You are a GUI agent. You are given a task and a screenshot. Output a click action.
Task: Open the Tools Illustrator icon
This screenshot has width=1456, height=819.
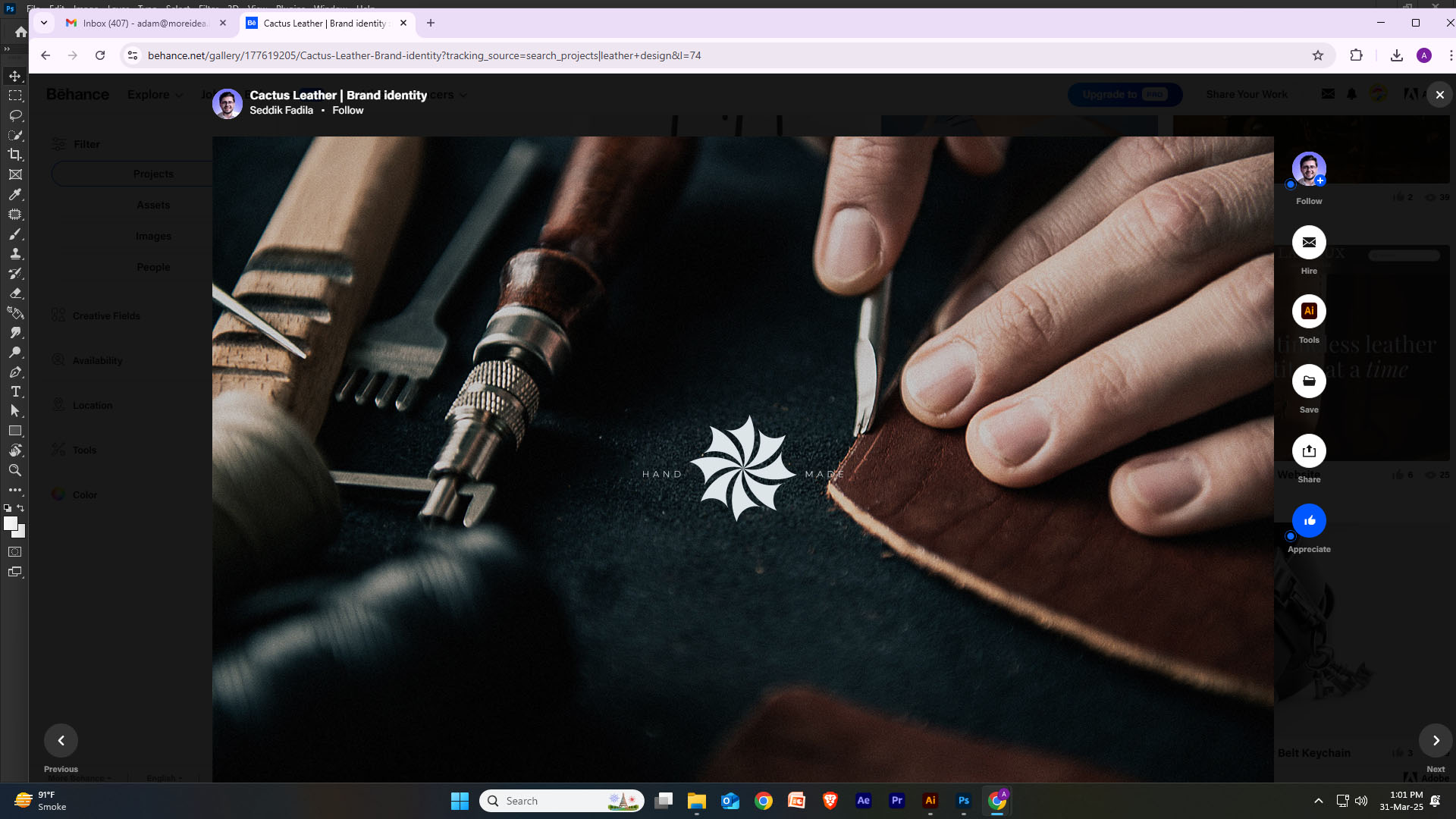click(x=1309, y=311)
